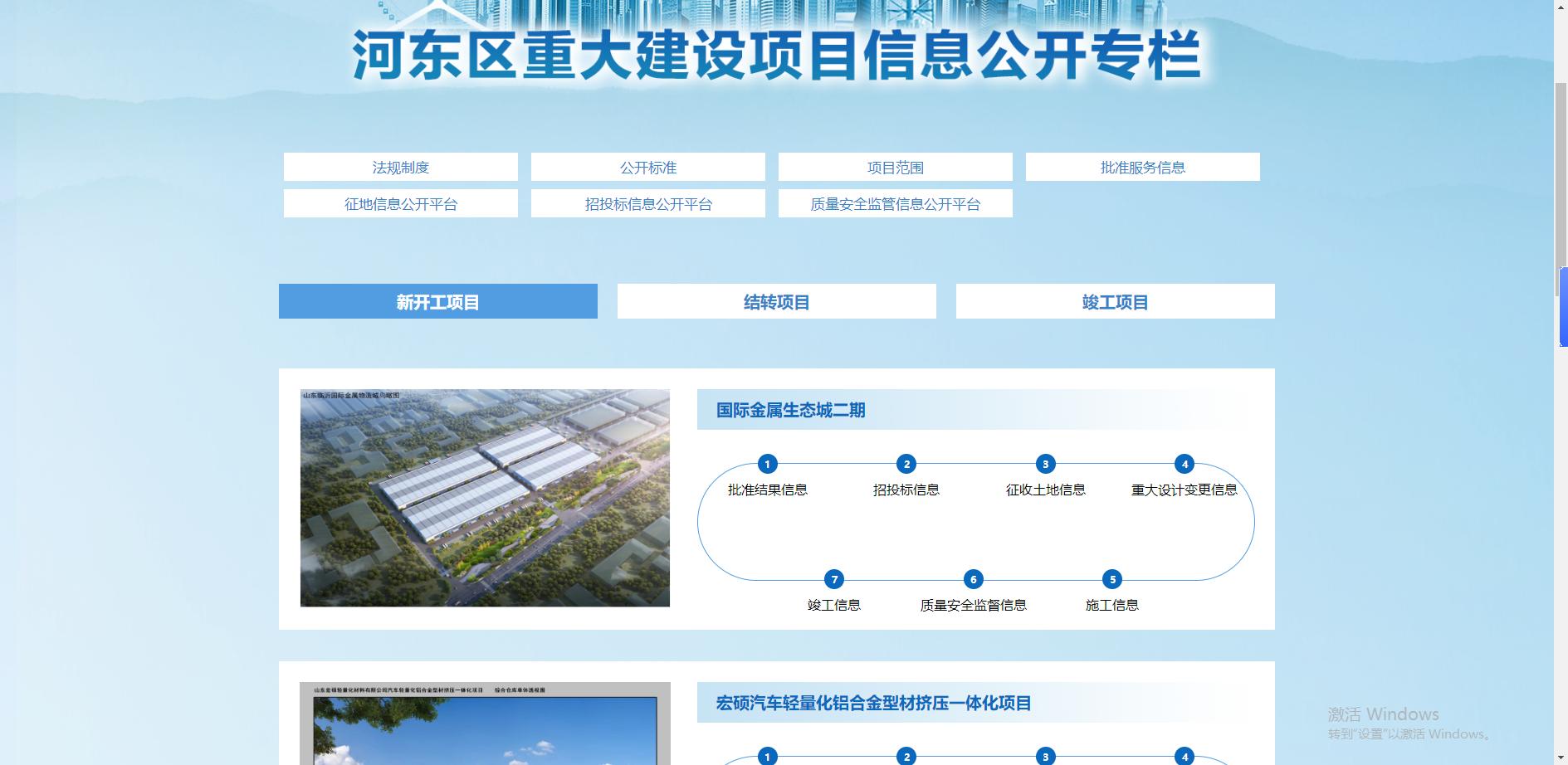Open the 公开标准 link

[x=647, y=167]
